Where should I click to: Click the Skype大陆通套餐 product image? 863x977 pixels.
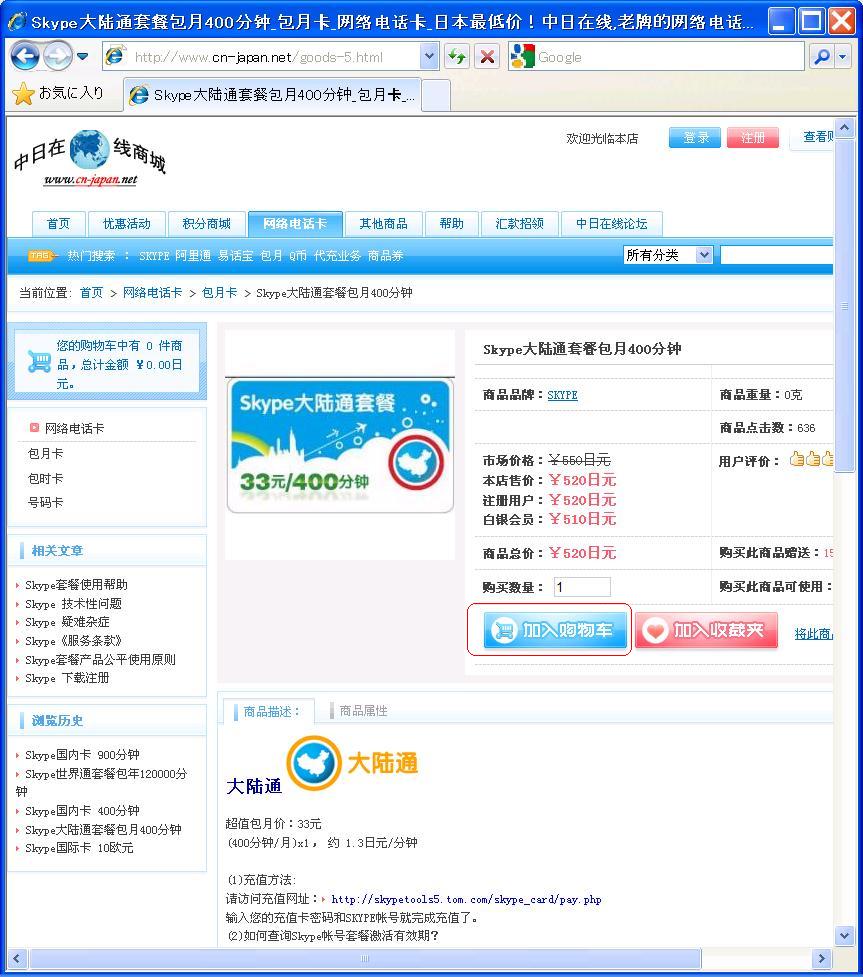pyautogui.click(x=340, y=446)
